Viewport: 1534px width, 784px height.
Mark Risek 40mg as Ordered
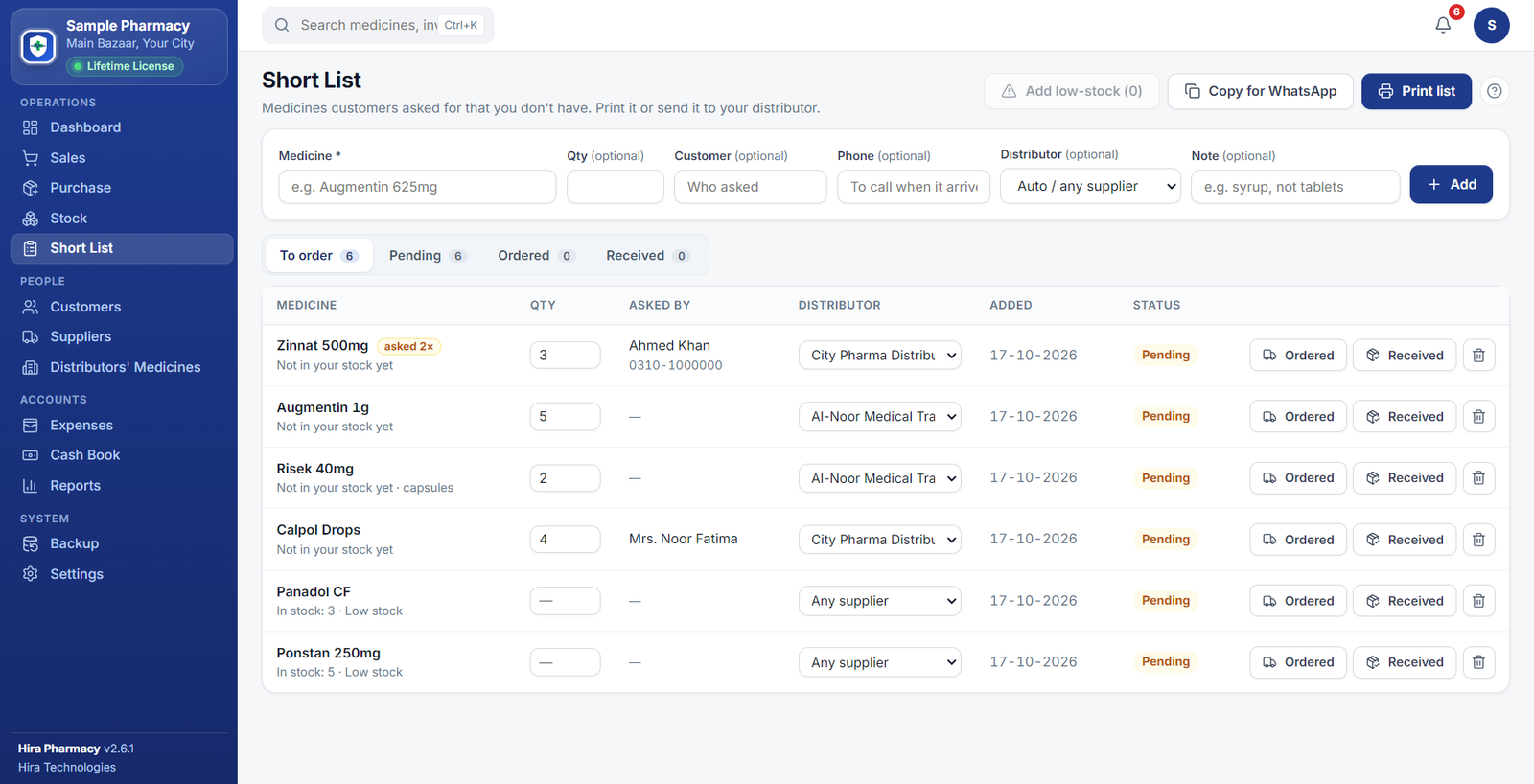[1298, 478]
